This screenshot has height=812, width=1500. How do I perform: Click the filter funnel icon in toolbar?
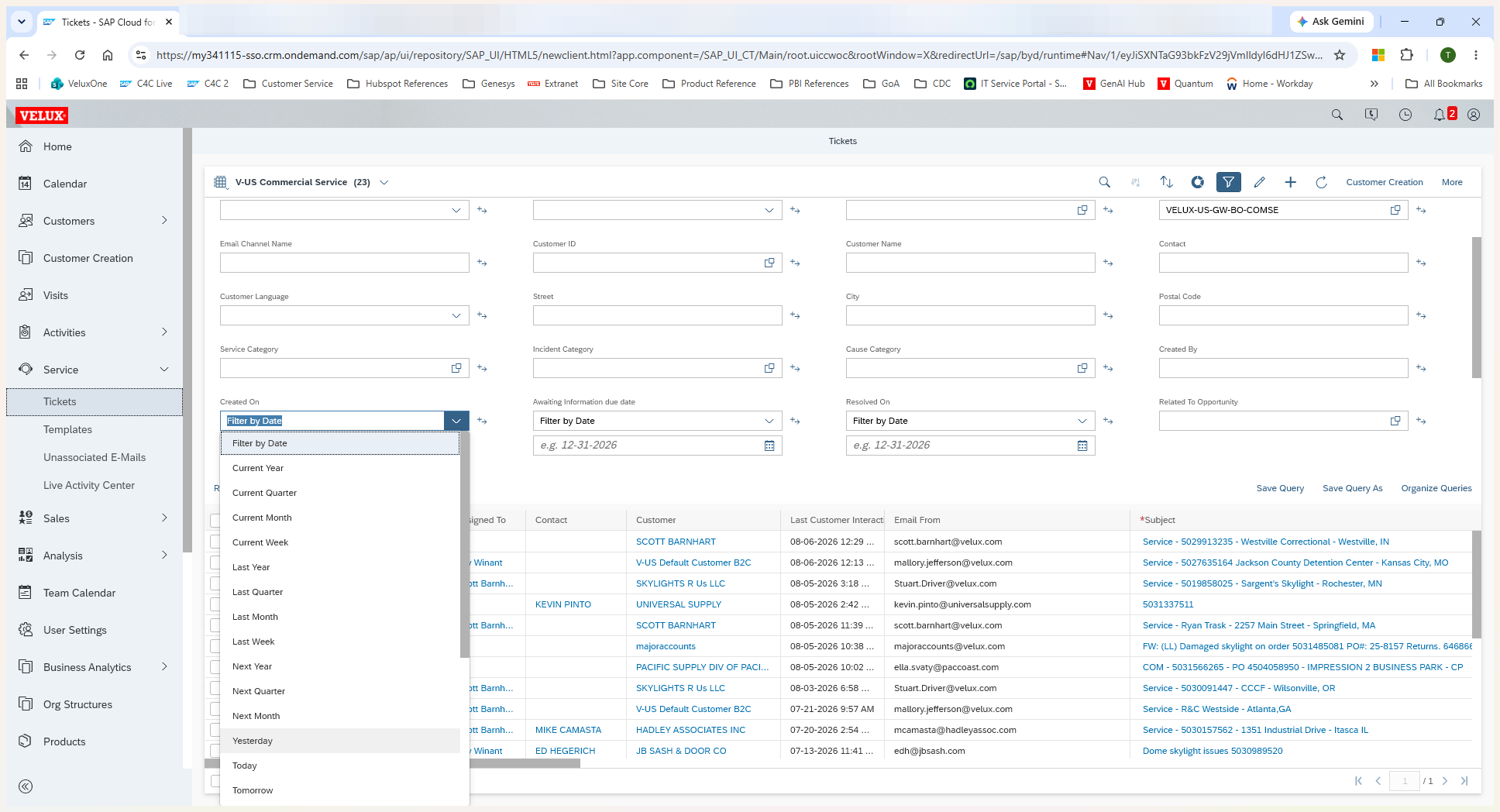tap(1228, 182)
